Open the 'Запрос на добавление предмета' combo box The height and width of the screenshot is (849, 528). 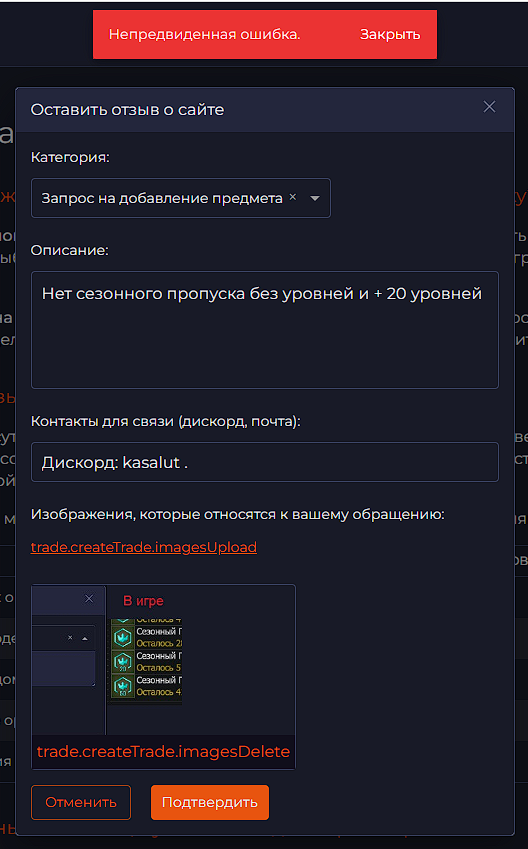click(x=180, y=198)
